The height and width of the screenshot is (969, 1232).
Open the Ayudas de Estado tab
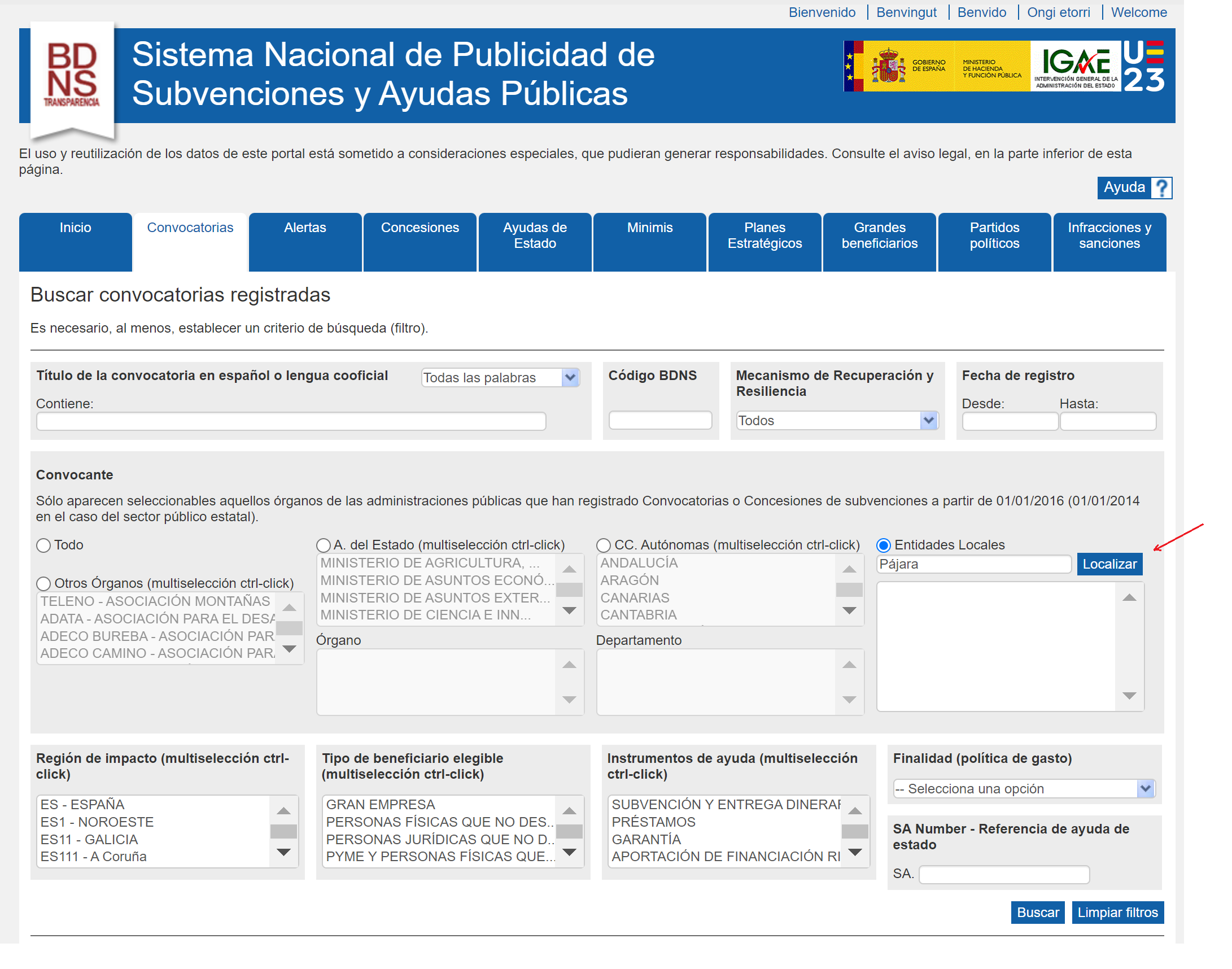[x=535, y=242]
